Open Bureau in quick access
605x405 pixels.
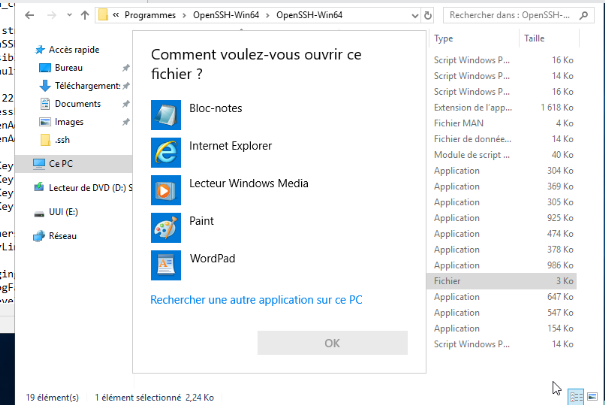[x=69, y=67]
